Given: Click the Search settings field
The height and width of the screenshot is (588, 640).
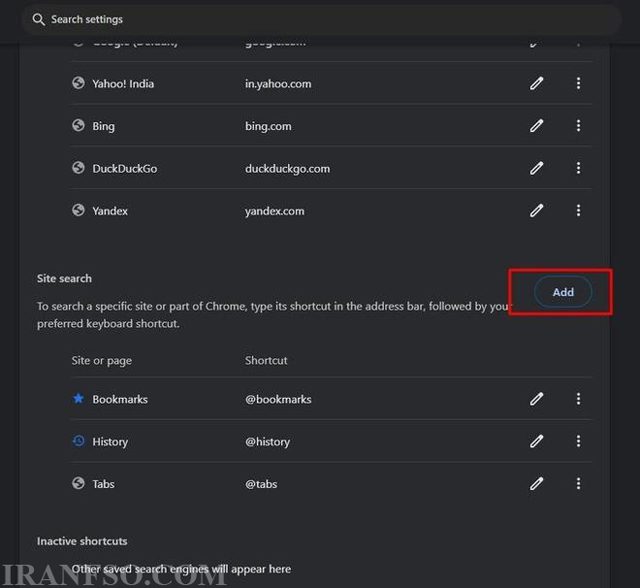Looking at the screenshot, I should [x=321, y=19].
